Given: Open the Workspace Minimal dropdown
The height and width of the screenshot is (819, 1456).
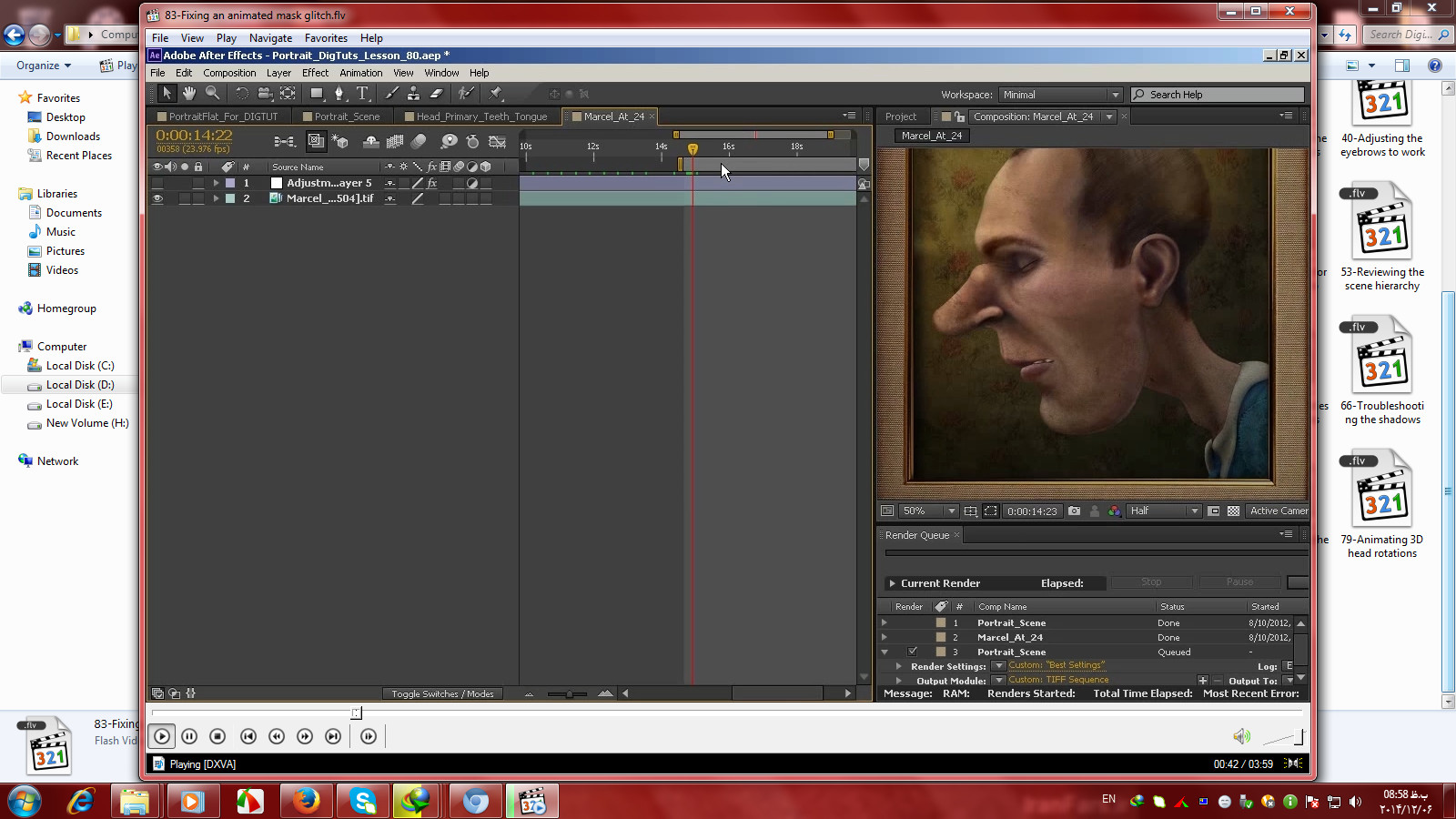Looking at the screenshot, I should [1061, 95].
